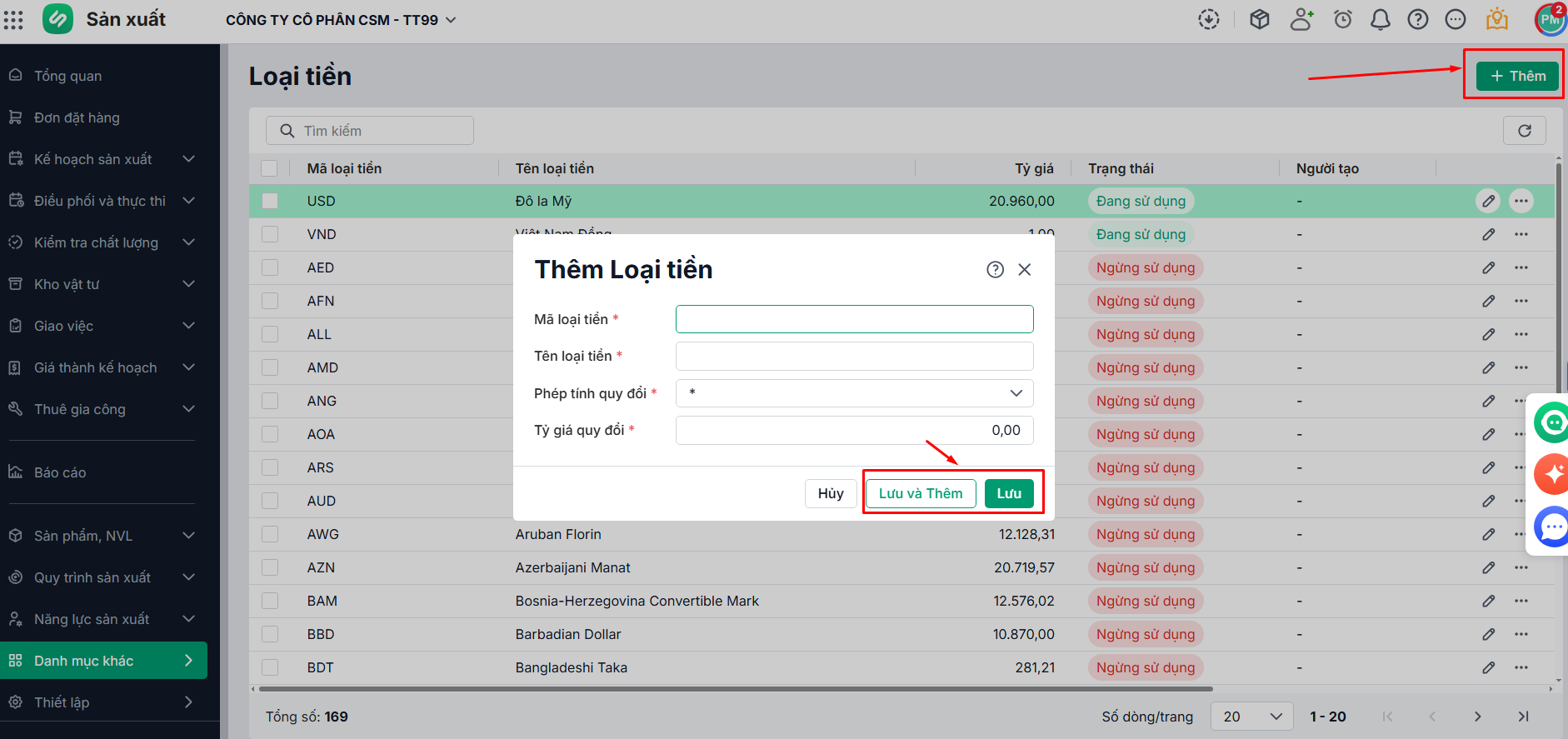The image size is (1568, 739).
Task: Click the Lưu button
Action: [x=1009, y=493]
